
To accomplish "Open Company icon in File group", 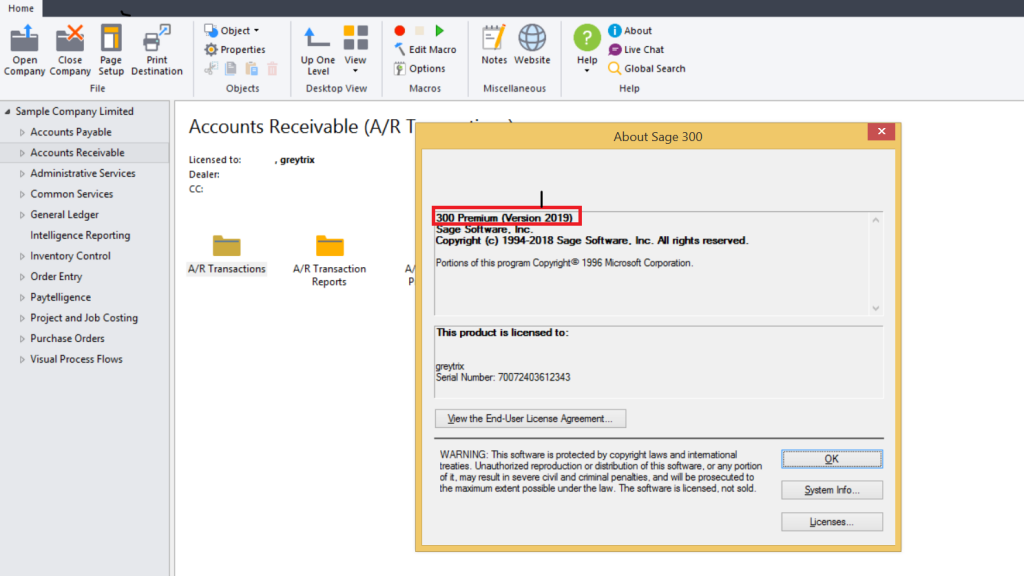I will [x=24, y=50].
